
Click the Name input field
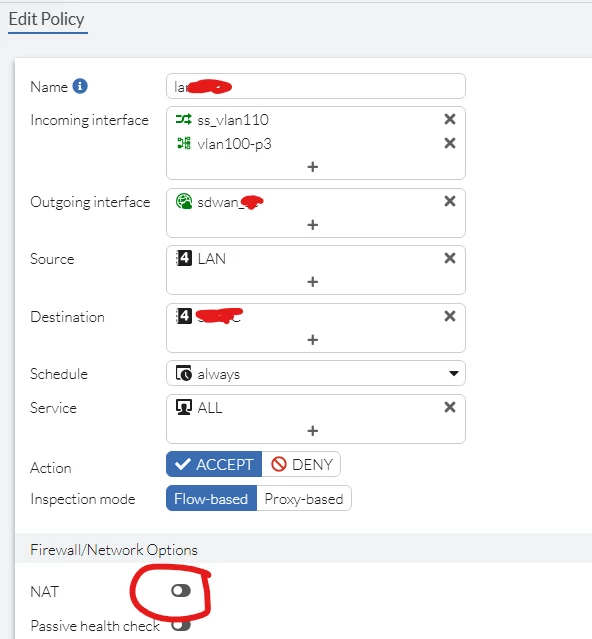pos(316,86)
